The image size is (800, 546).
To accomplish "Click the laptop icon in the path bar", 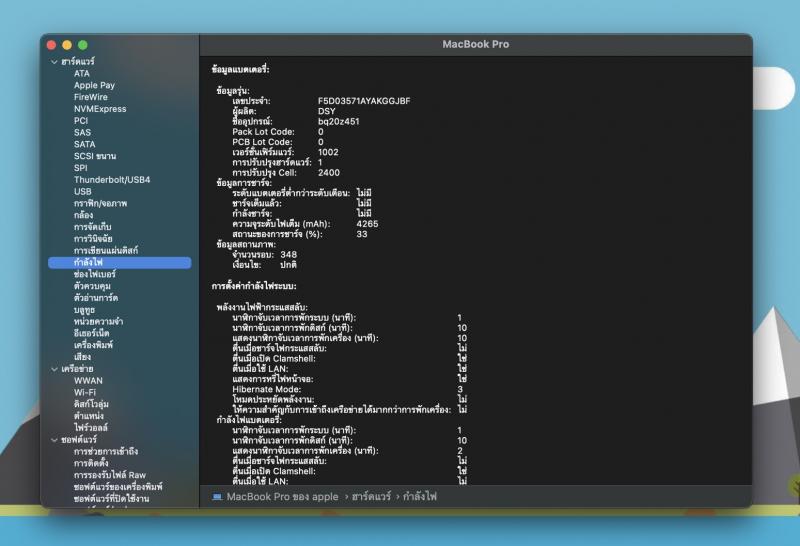I will (x=217, y=496).
